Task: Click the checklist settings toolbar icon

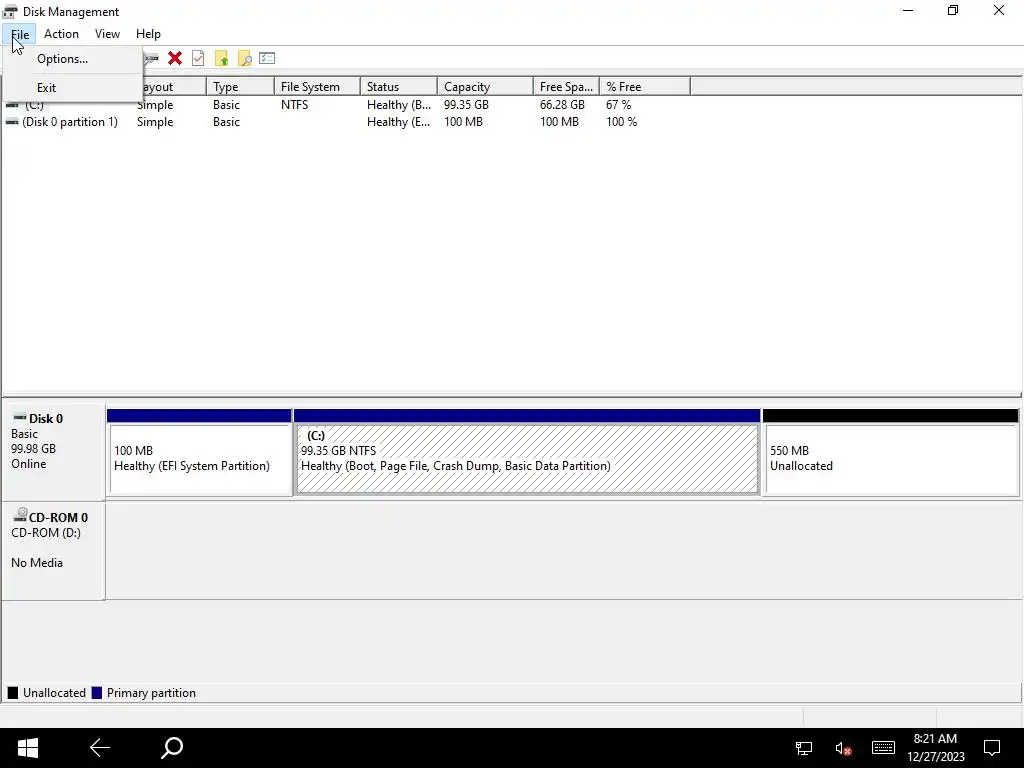Action: click(267, 58)
